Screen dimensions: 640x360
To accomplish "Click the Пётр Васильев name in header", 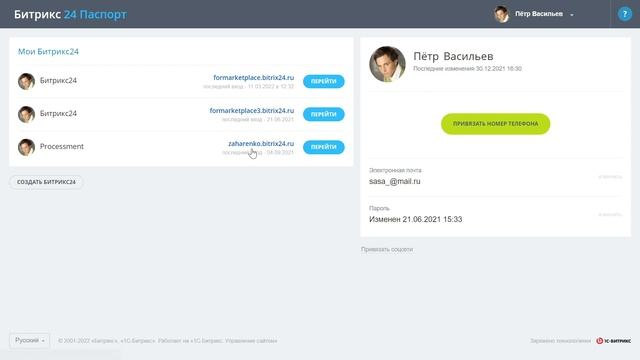I will tap(538, 14).
